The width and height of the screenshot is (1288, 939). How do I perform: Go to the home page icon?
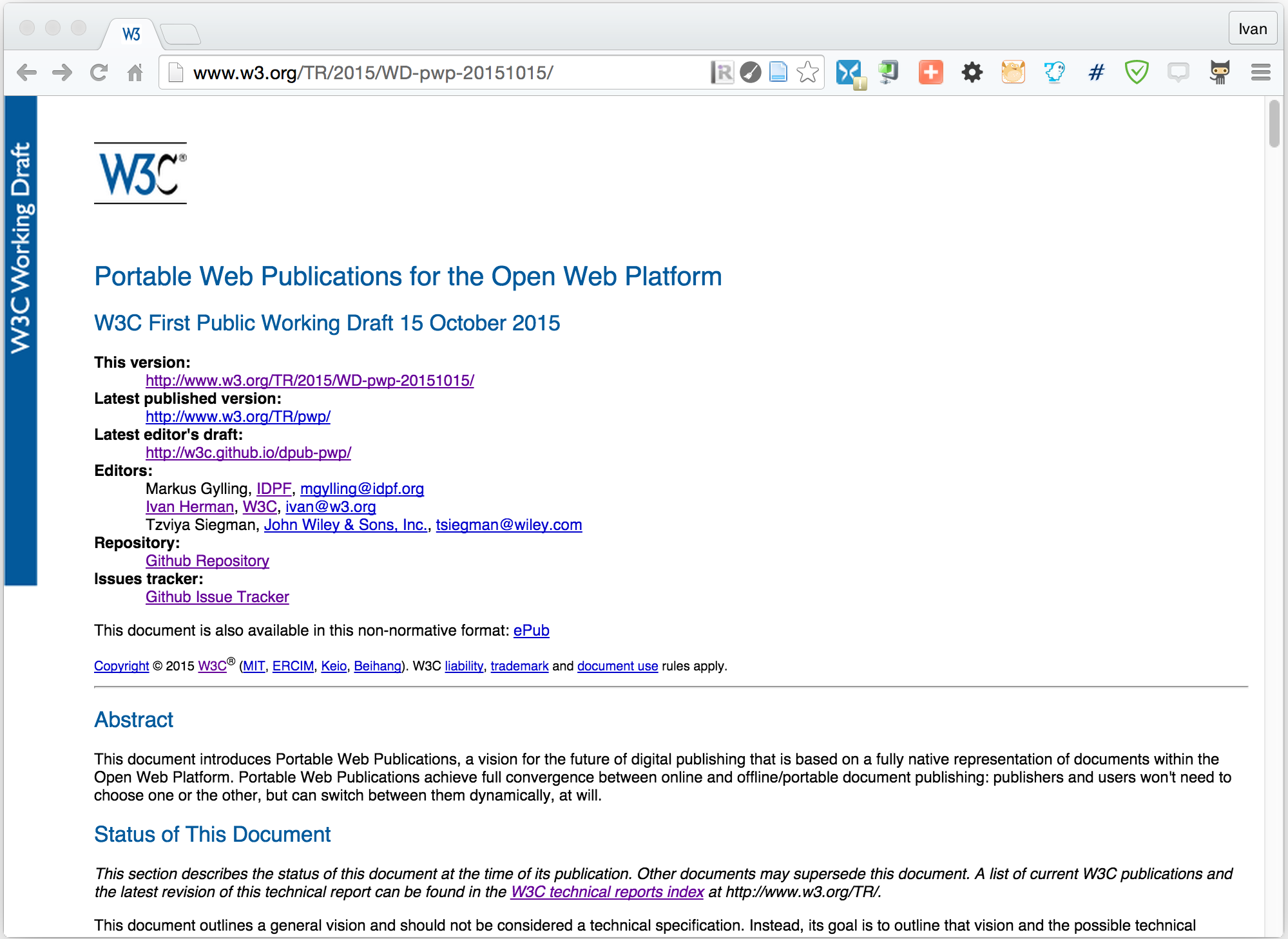coord(135,72)
